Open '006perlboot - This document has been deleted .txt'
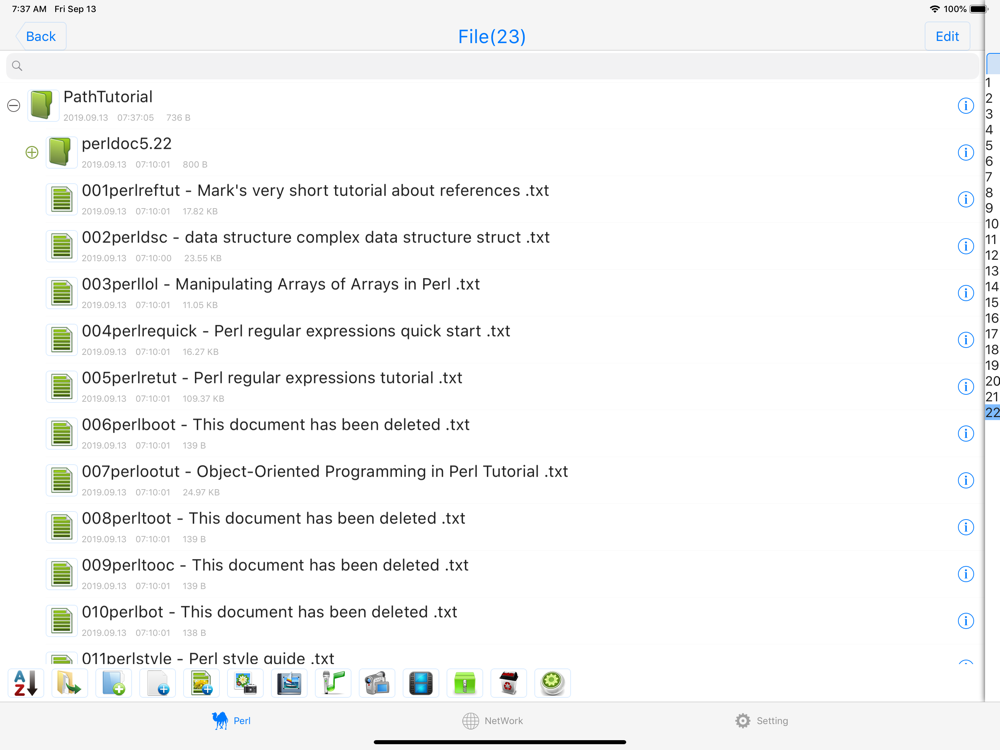1000x750 pixels. (x=491, y=434)
